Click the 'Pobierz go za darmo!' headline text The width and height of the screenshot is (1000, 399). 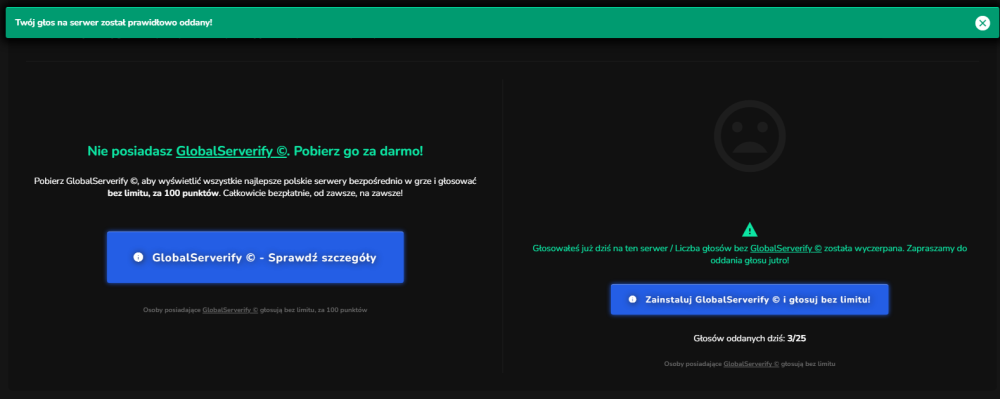(358, 152)
